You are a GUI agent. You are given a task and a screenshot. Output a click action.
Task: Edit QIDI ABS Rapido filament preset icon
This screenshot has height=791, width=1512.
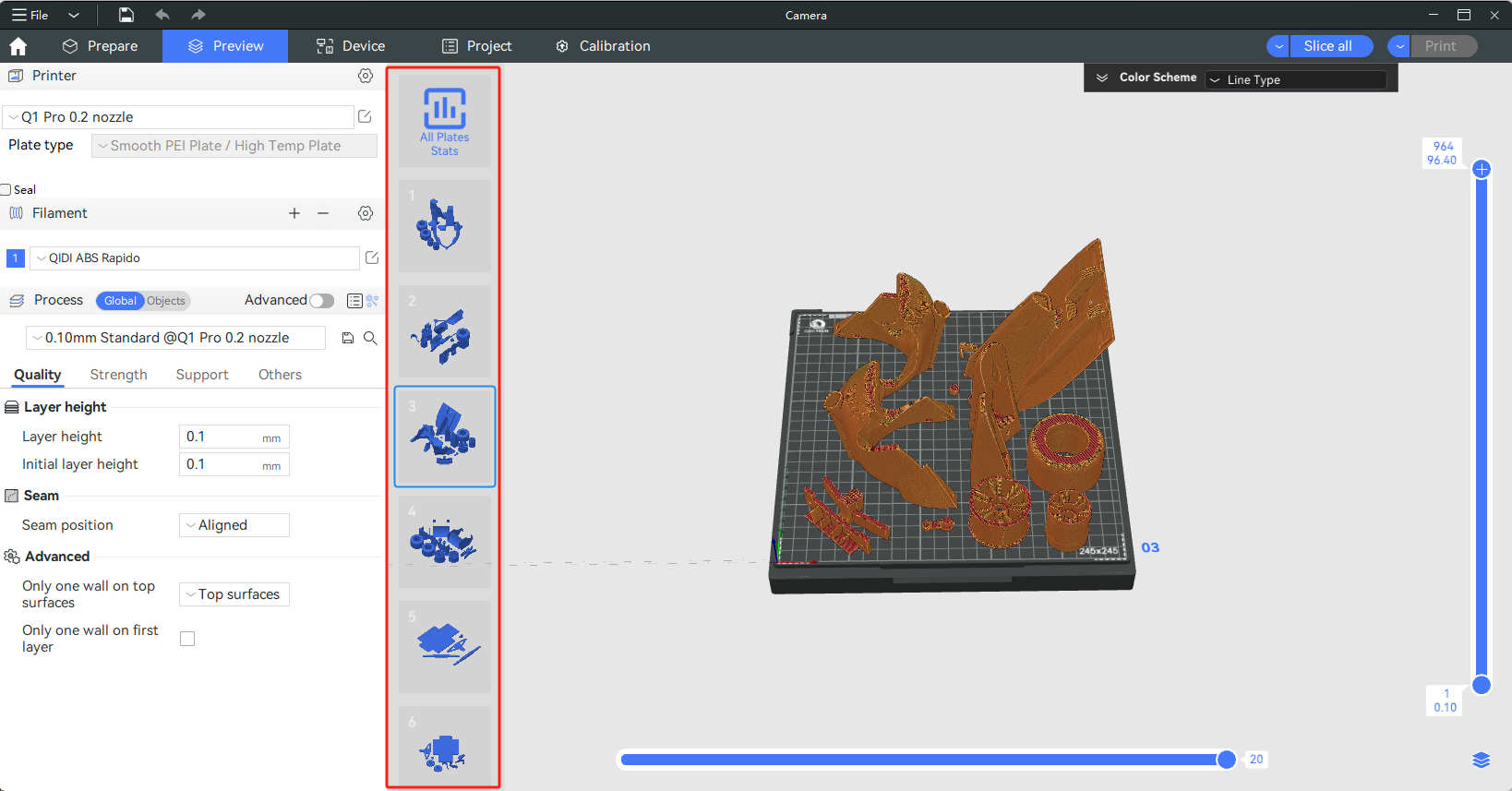tap(372, 258)
